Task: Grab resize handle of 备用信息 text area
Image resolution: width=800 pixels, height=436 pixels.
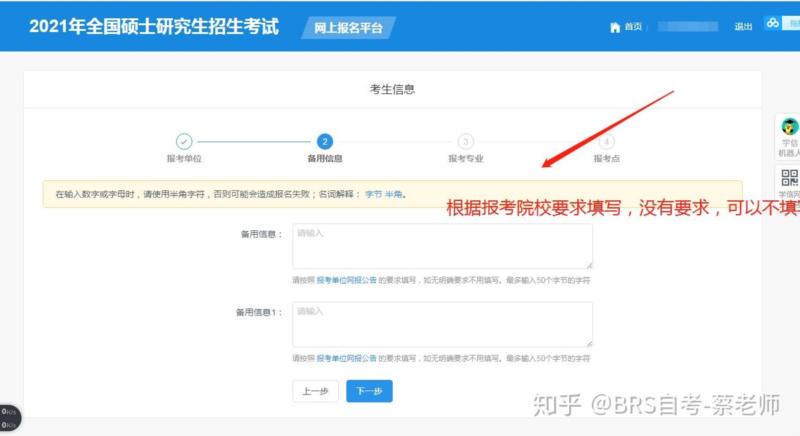Action: (589, 266)
